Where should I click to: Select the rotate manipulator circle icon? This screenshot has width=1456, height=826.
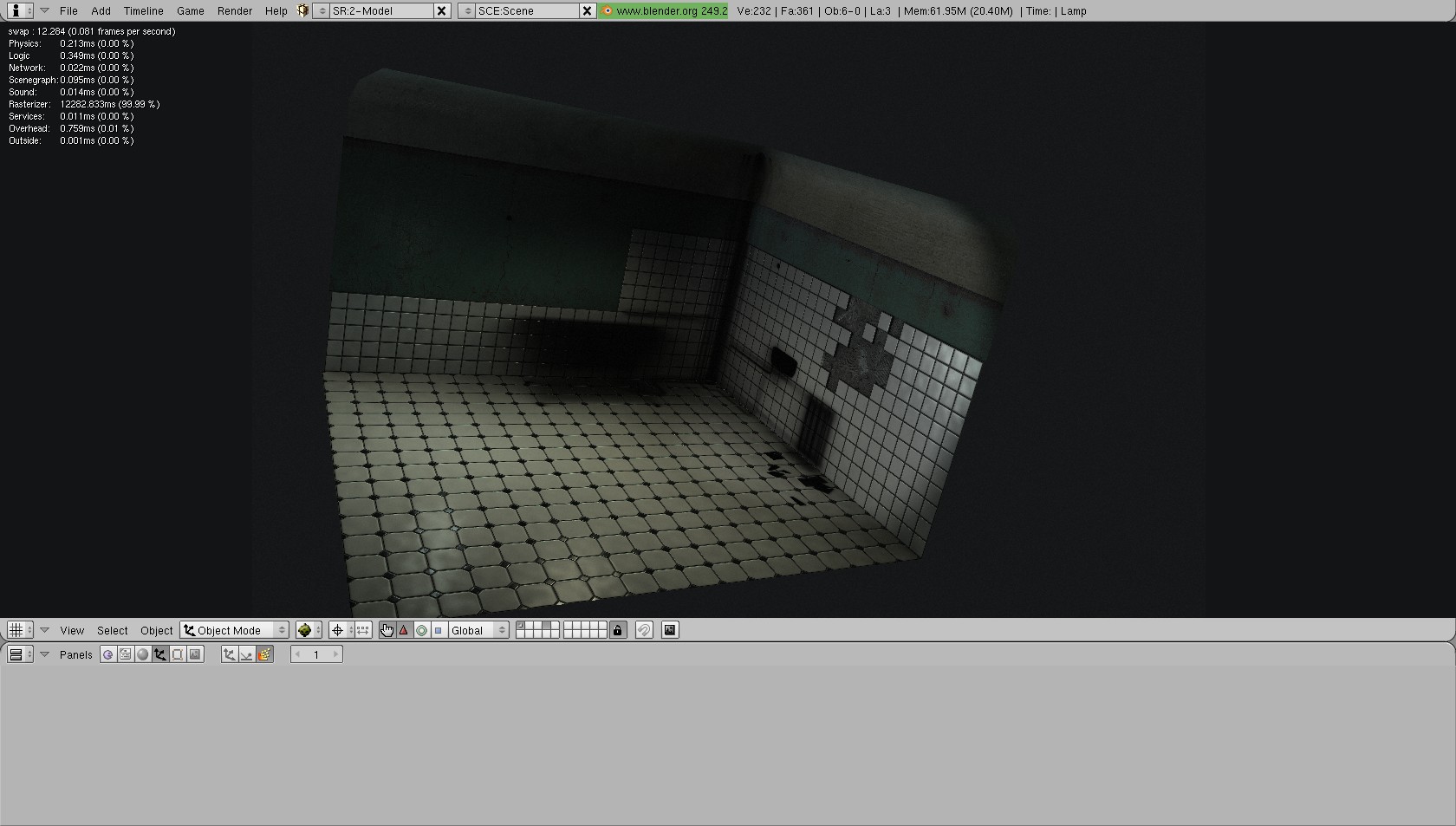421,630
